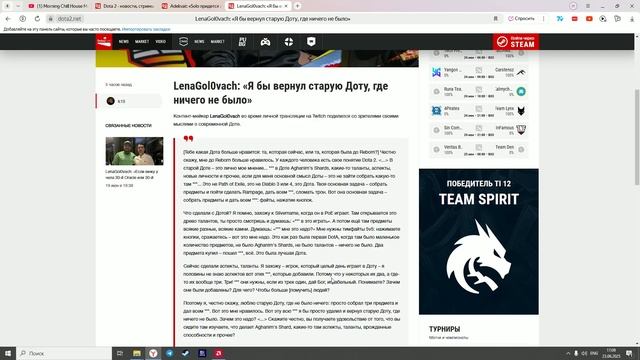Open the Veritas vs Team Den match row
Viewport: 640px width, 360px height.
click(478, 150)
